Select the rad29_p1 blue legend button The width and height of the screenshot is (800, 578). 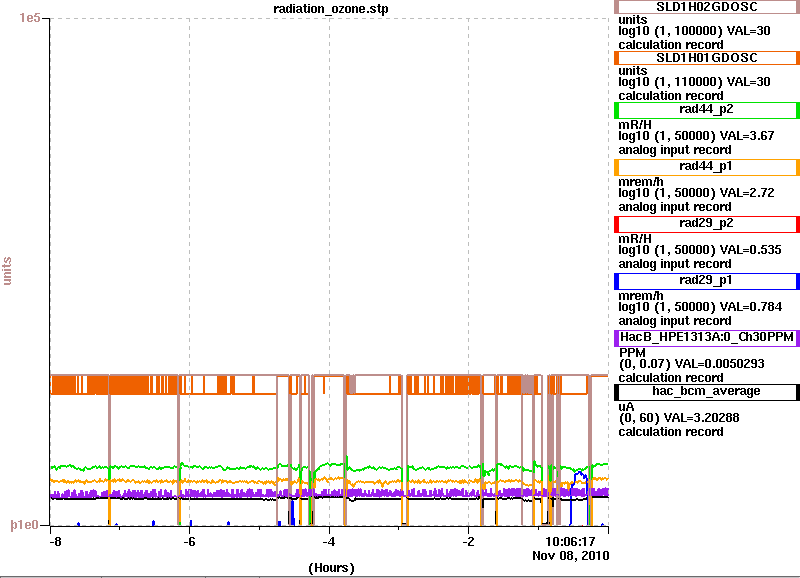pyautogui.click(x=707, y=281)
